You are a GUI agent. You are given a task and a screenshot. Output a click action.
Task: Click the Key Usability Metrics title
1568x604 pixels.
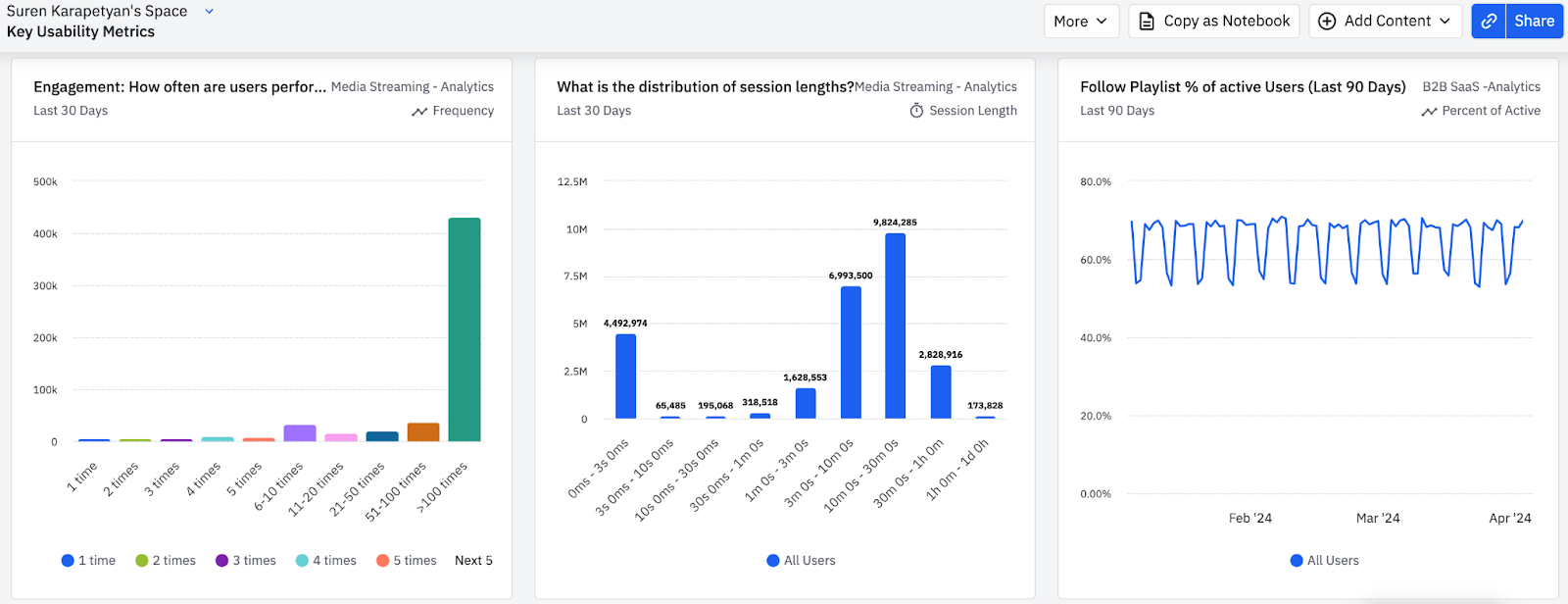(80, 31)
